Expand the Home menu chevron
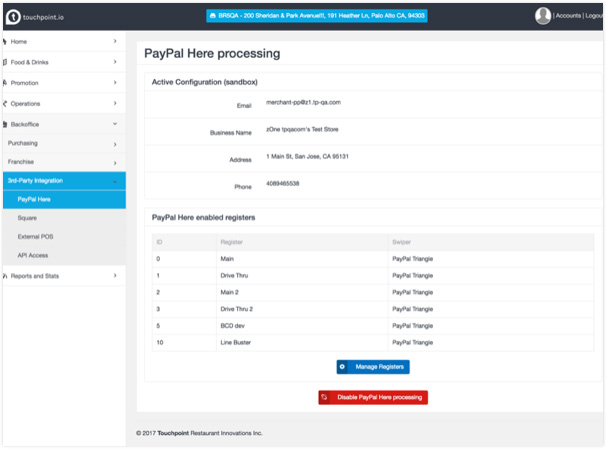The image size is (606, 449). coord(115,41)
